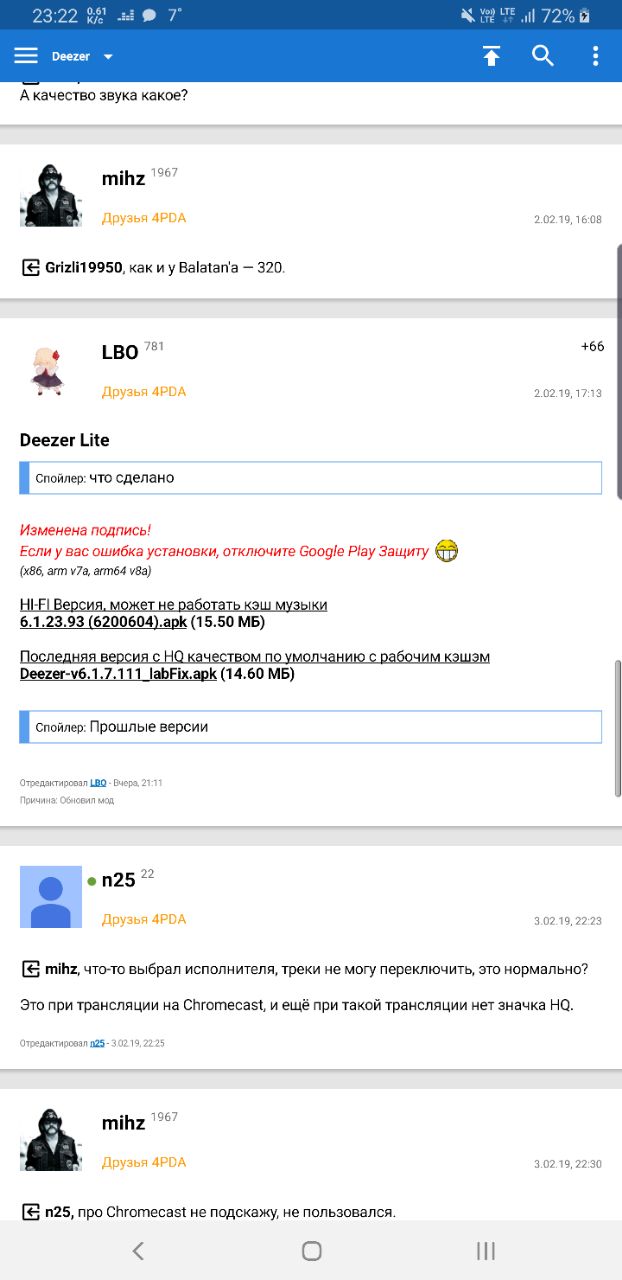622x1280 pixels.
Task: Open Android recent apps button
Action: [x=486, y=1250]
